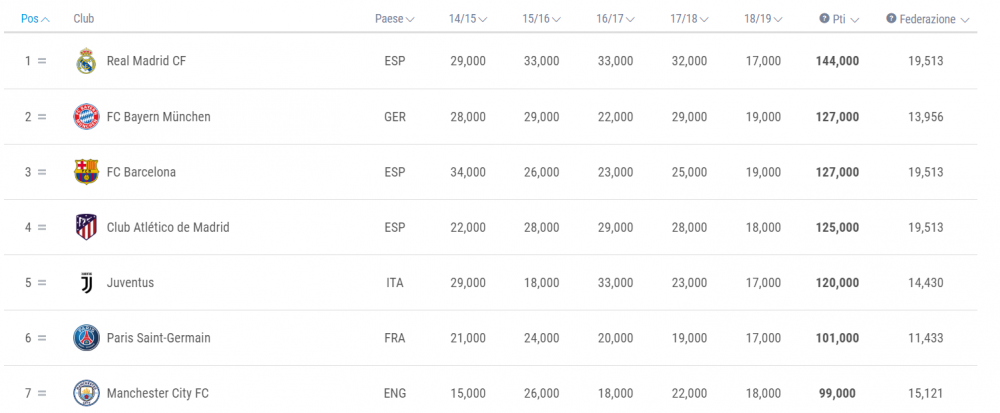
Task: Sort the table by Pos column
Action: pos(35,19)
